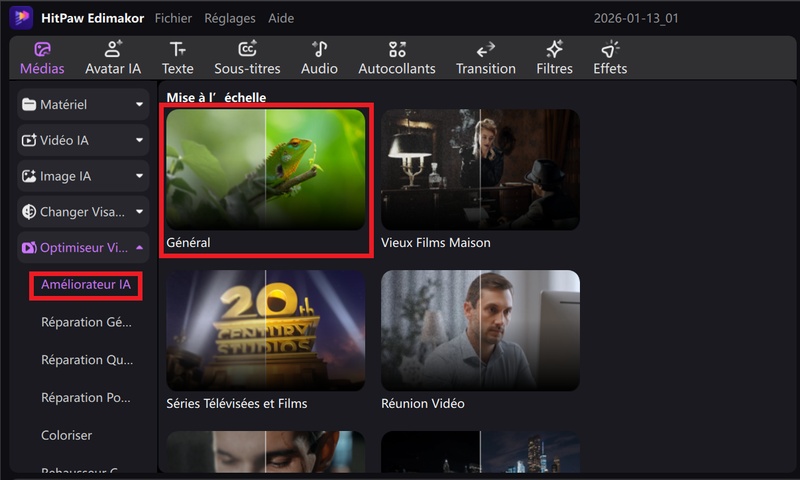Choose the Vieux Films Maison thumbnail
Screen dimensions: 800x480
(480, 169)
